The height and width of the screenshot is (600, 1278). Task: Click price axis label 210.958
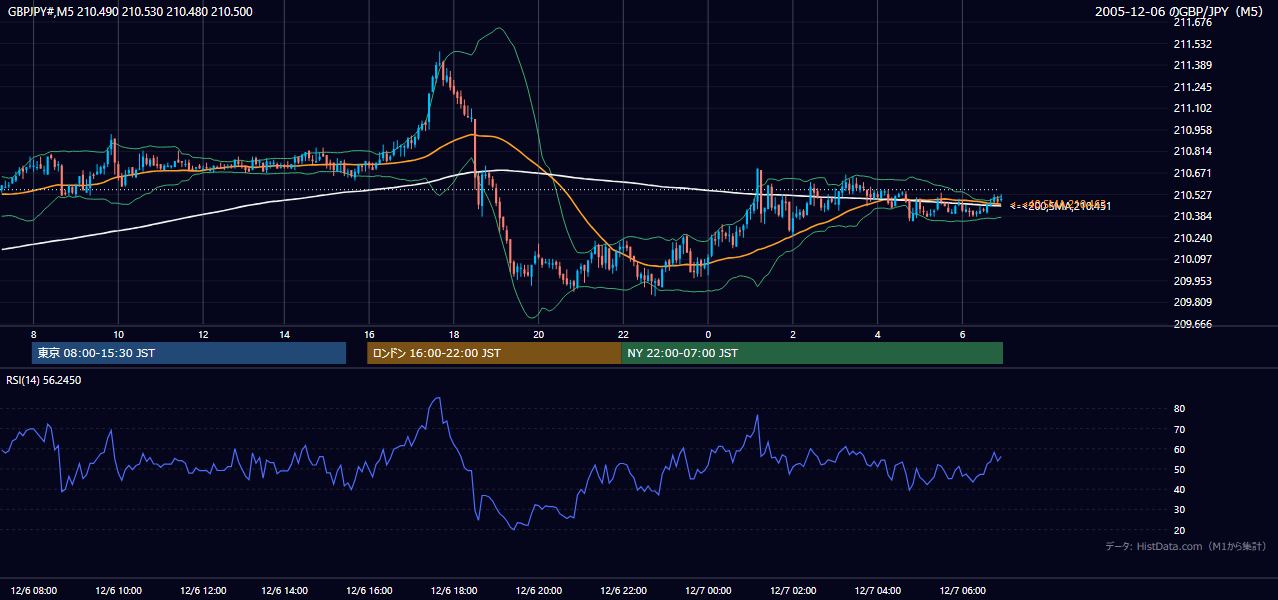[1193, 130]
